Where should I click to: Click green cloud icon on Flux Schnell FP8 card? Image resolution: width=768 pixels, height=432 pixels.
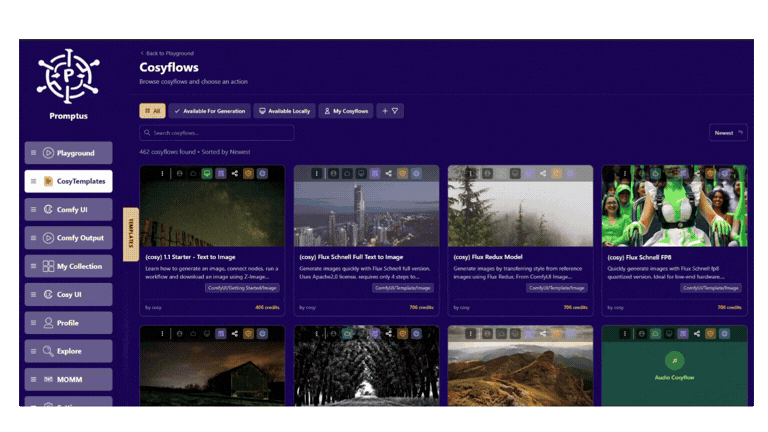(x=655, y=173)
